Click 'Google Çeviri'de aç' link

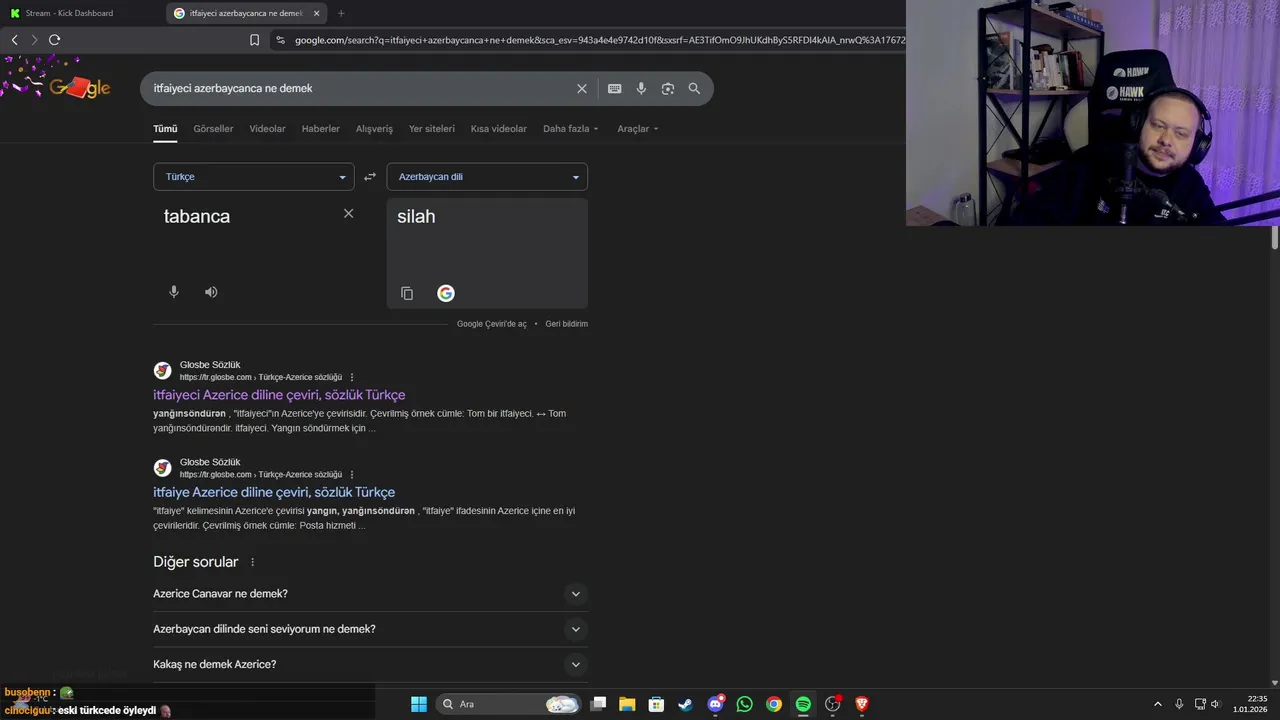[491, 324]
